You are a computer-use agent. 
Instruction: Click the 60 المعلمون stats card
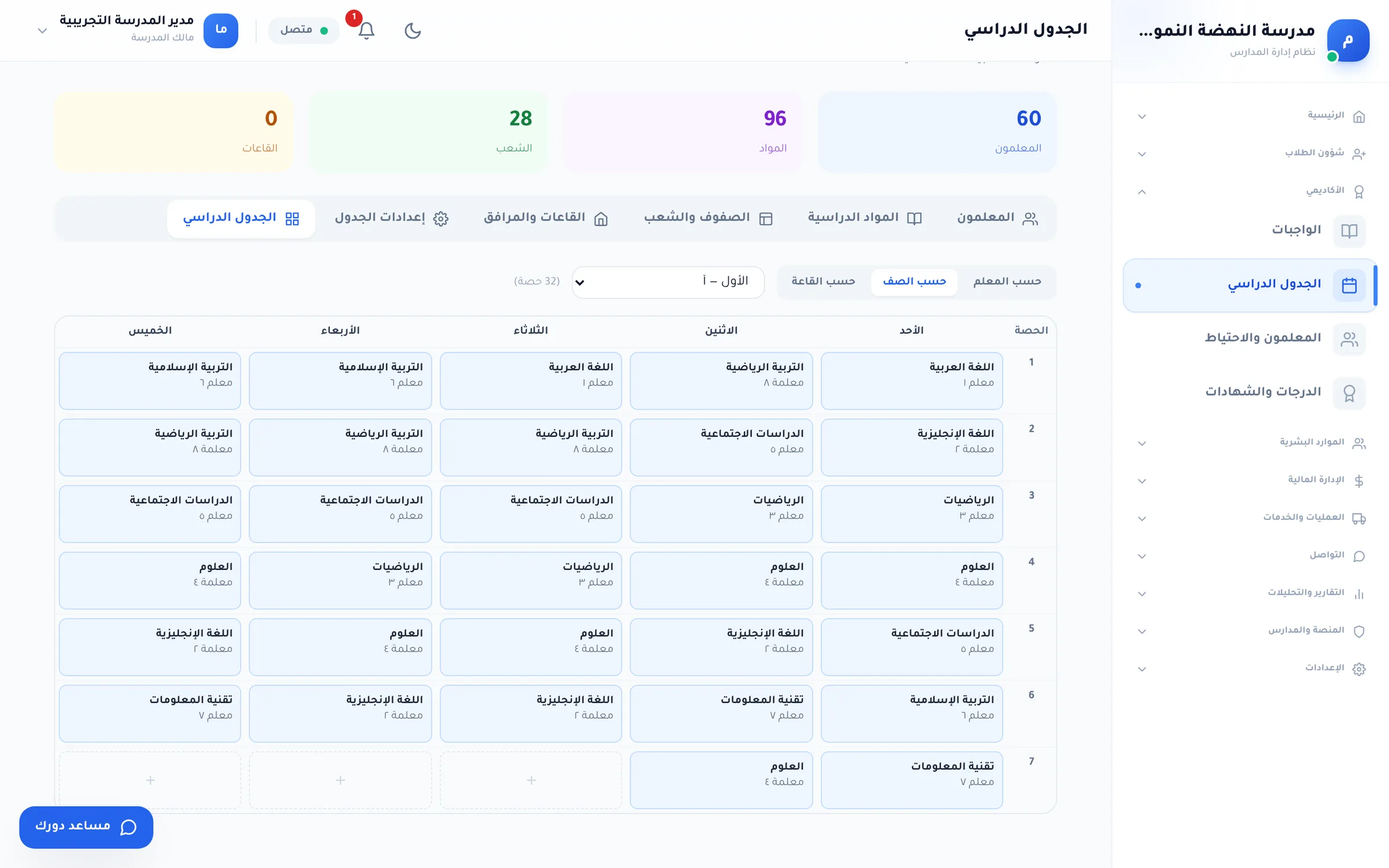938,132
